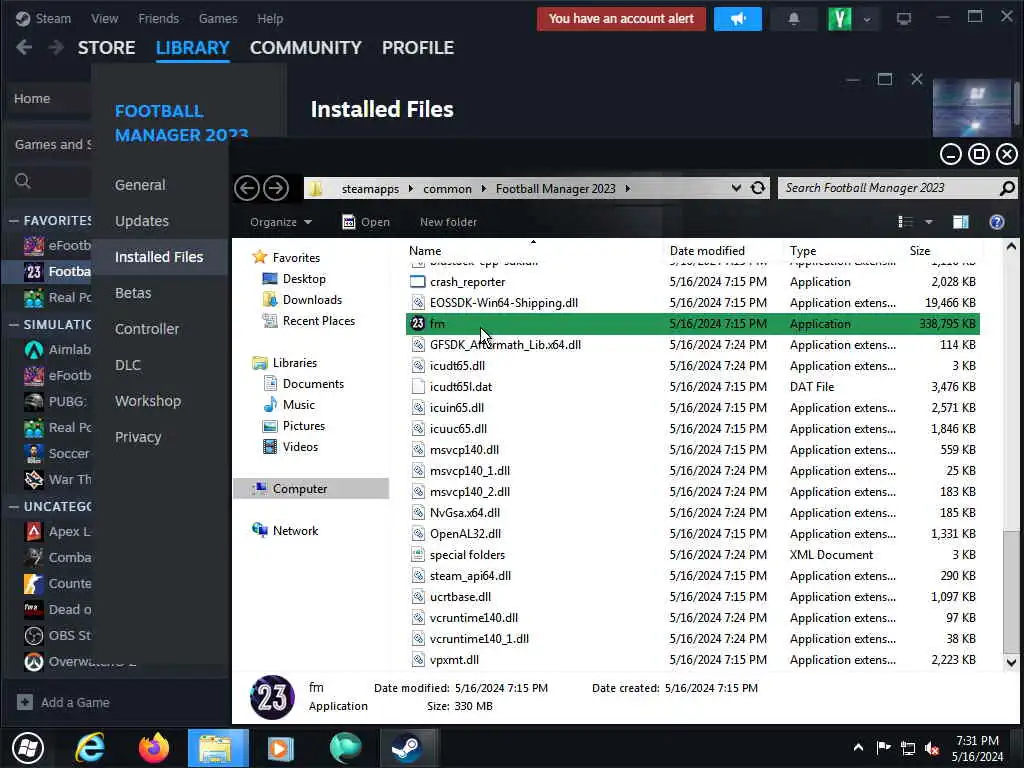Sort by the Name column header

(425, 251)
